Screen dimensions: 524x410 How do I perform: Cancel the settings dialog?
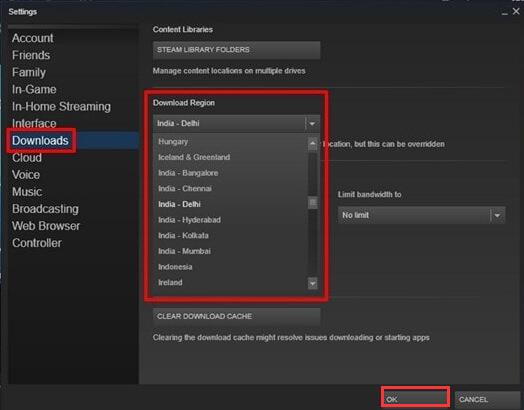click(488, 399)
